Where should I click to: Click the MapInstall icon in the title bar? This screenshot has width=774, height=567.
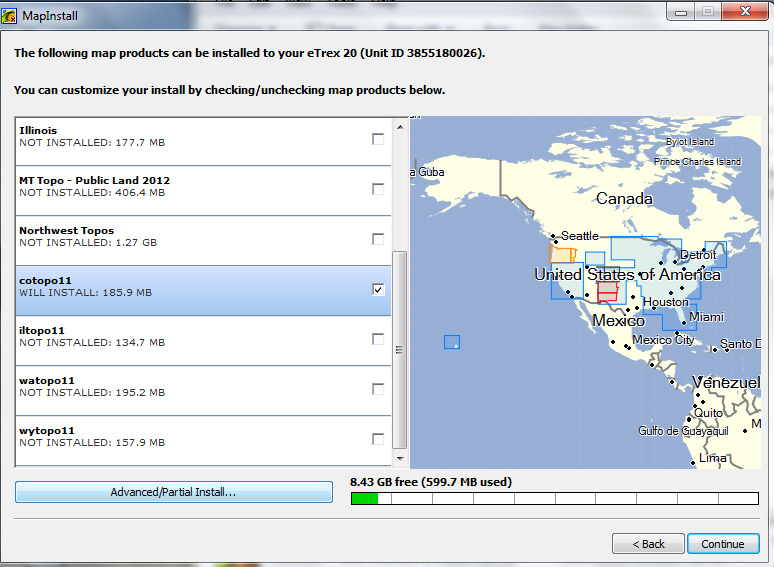(x=11, y=14)
